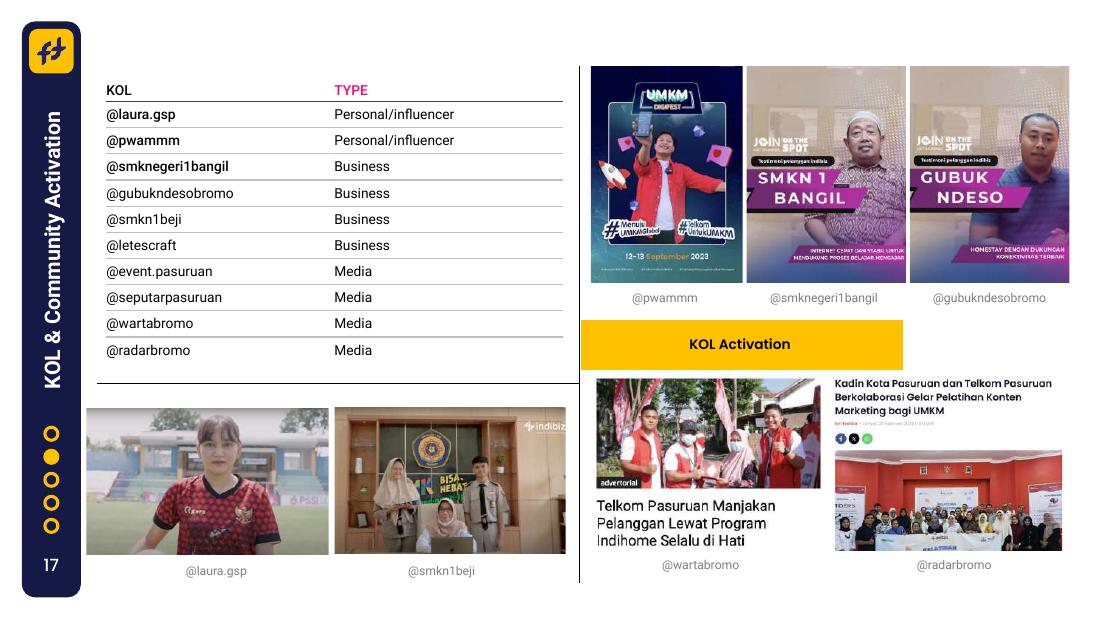Select @gubukndesobromo in the KOL table
Screen dimensions: 1100x619
[170, 193]
